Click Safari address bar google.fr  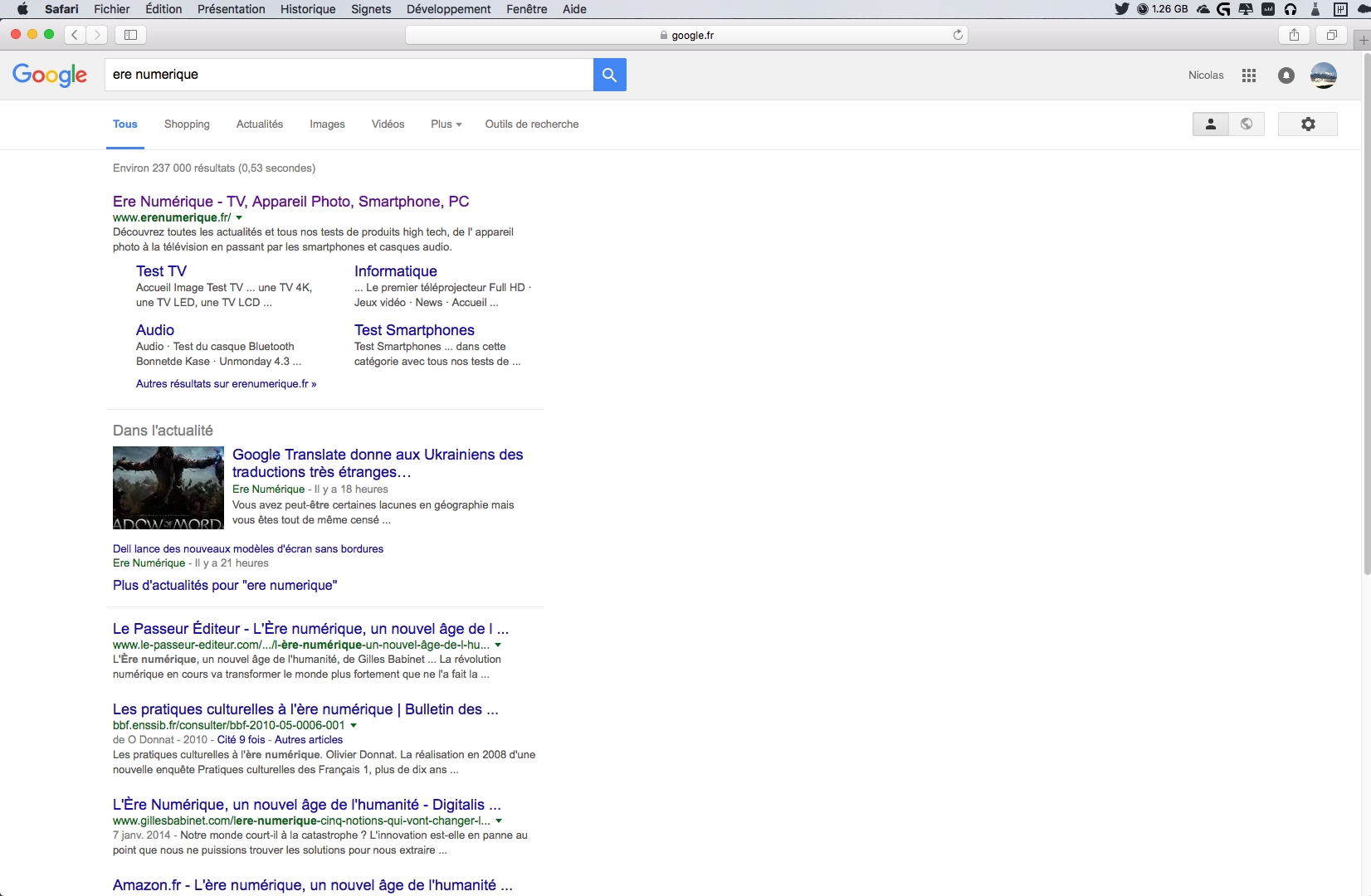point(686,35)
